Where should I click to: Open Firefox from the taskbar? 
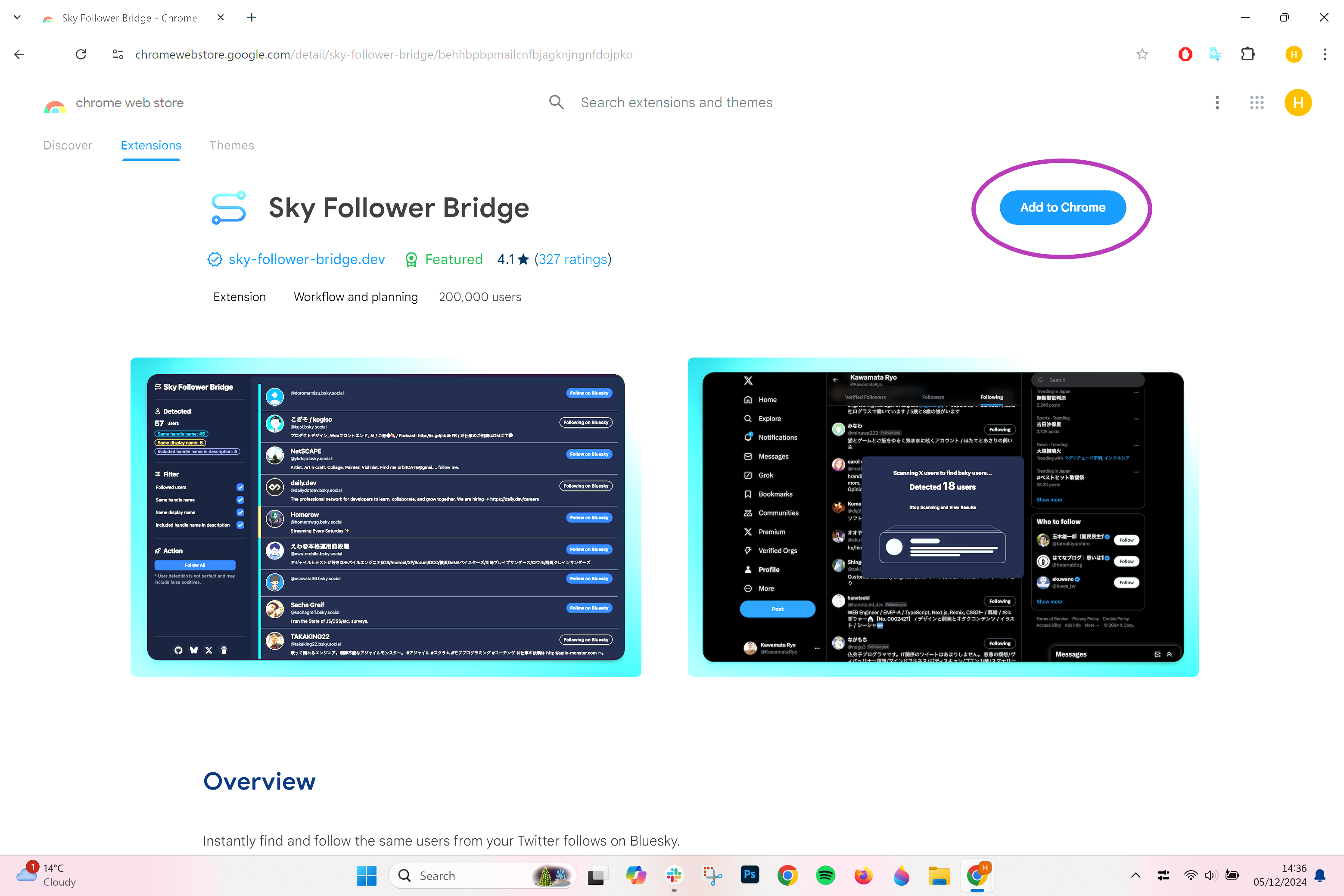tap(863, 875)
